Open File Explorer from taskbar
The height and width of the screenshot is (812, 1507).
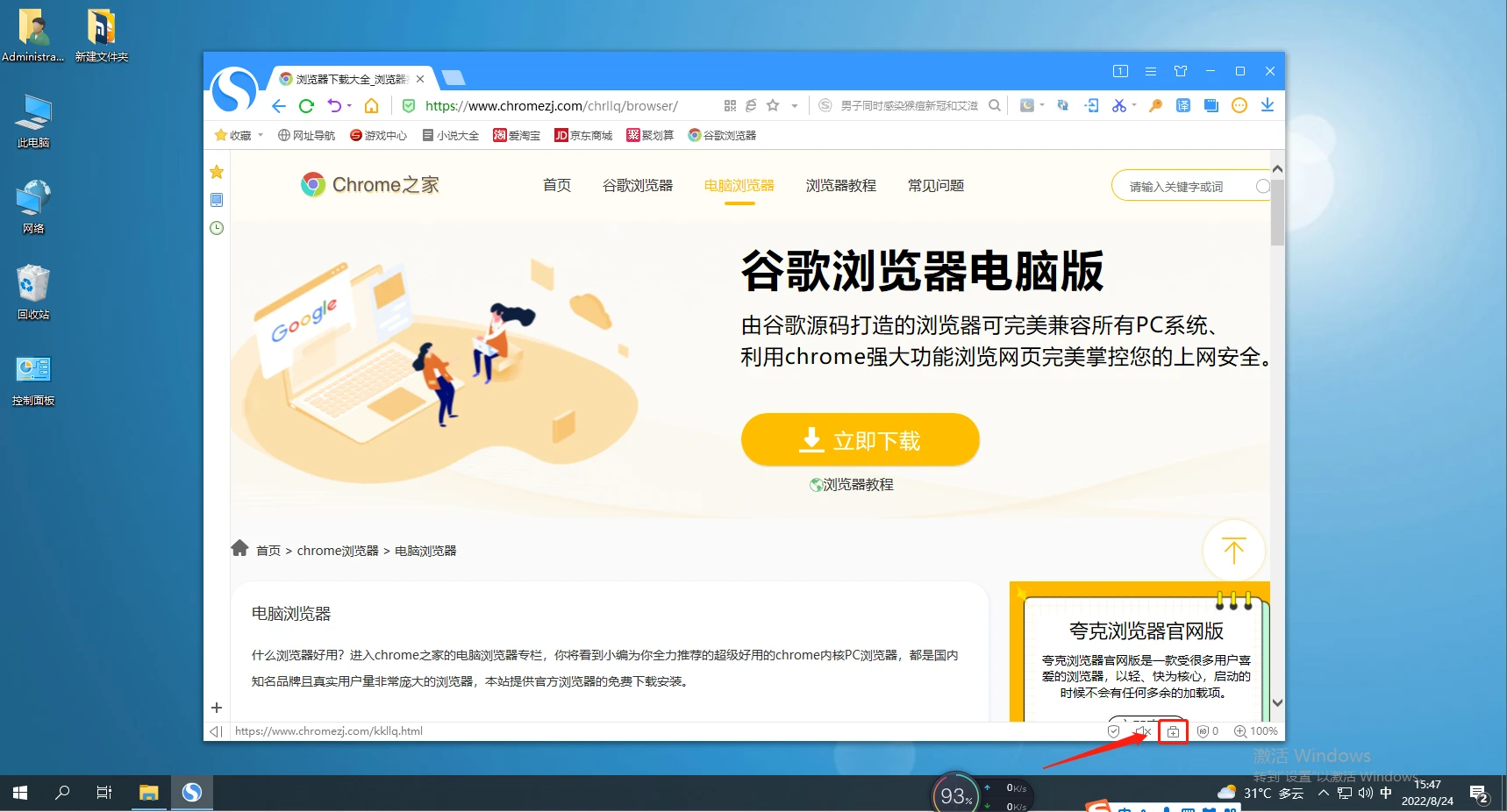tap(148, 793)
